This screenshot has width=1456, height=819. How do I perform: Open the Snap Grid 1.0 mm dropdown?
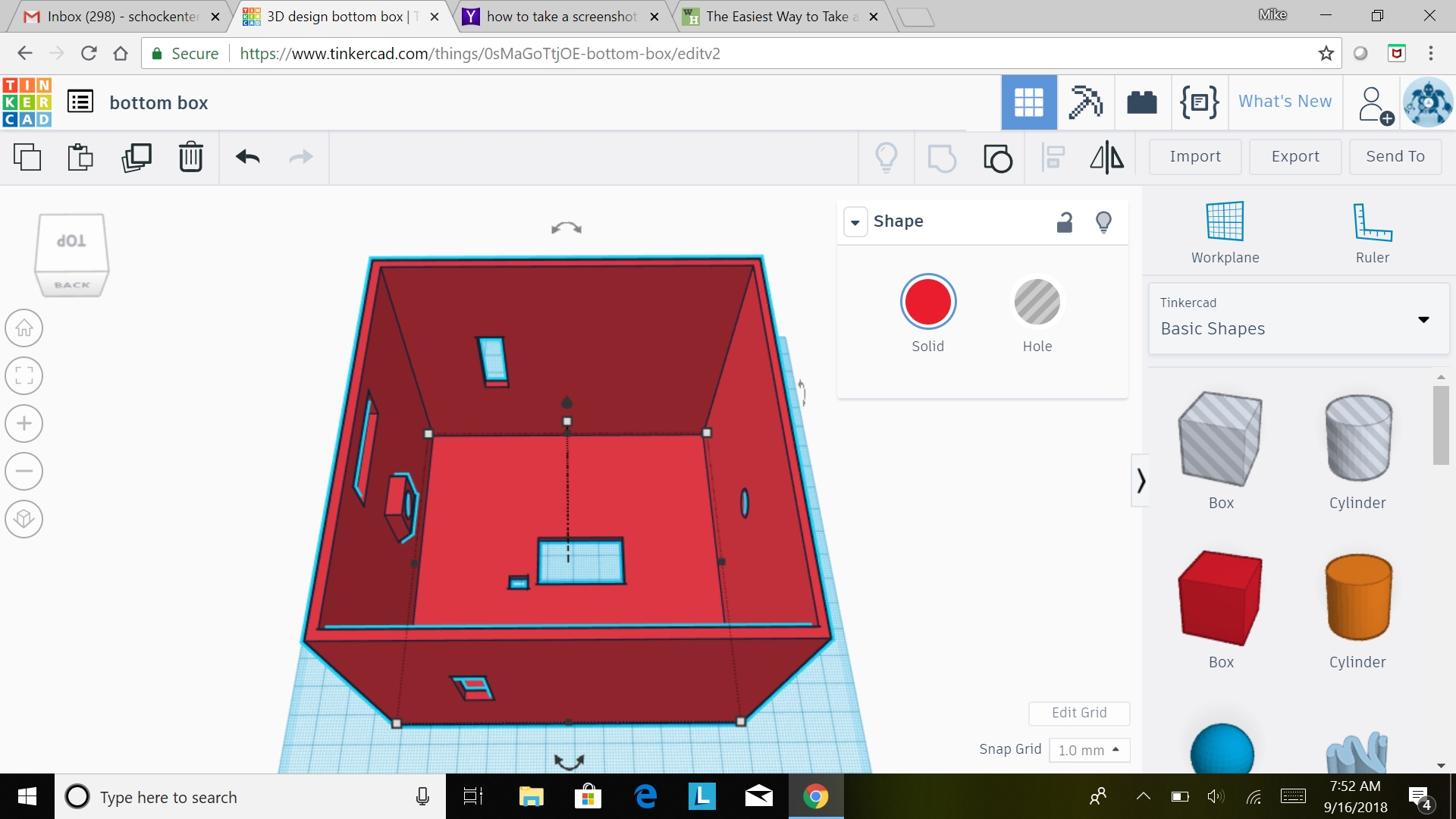(1089, 750)
